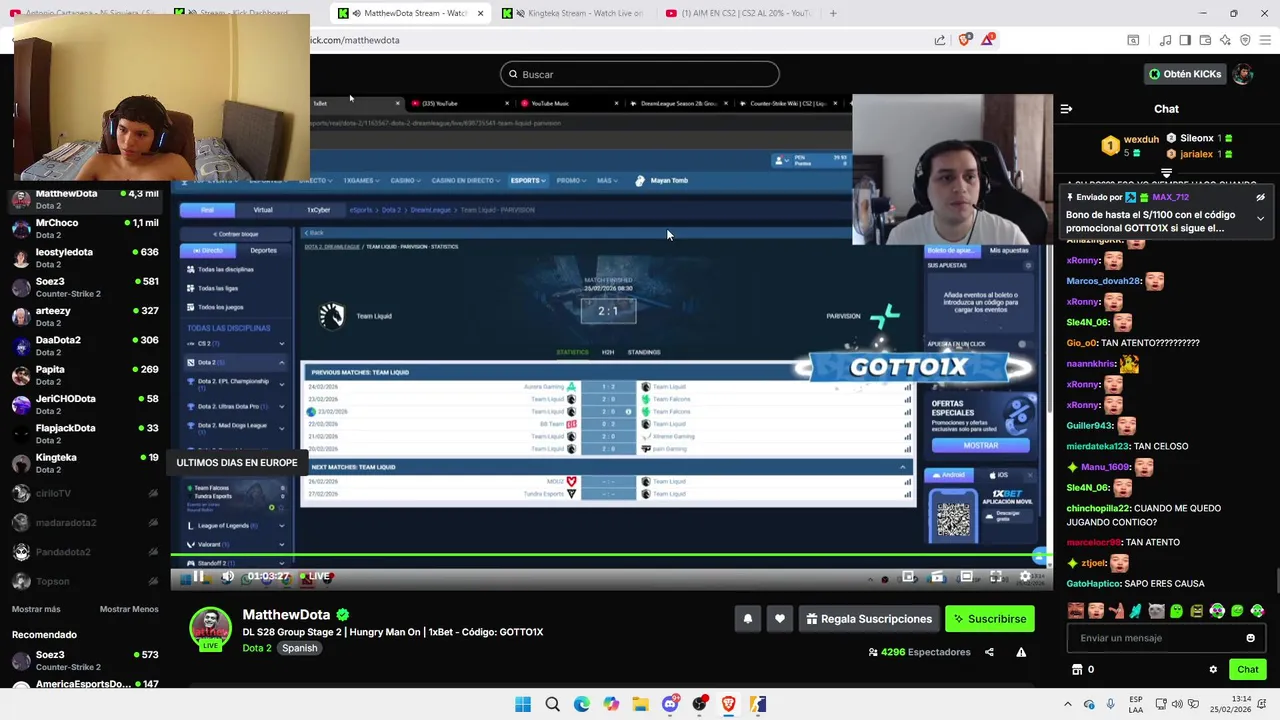The width and height of the screenshot is (1280, 720).
Task: Select Virtual tab in streamed 1xBet page
Action: (263, 210)
